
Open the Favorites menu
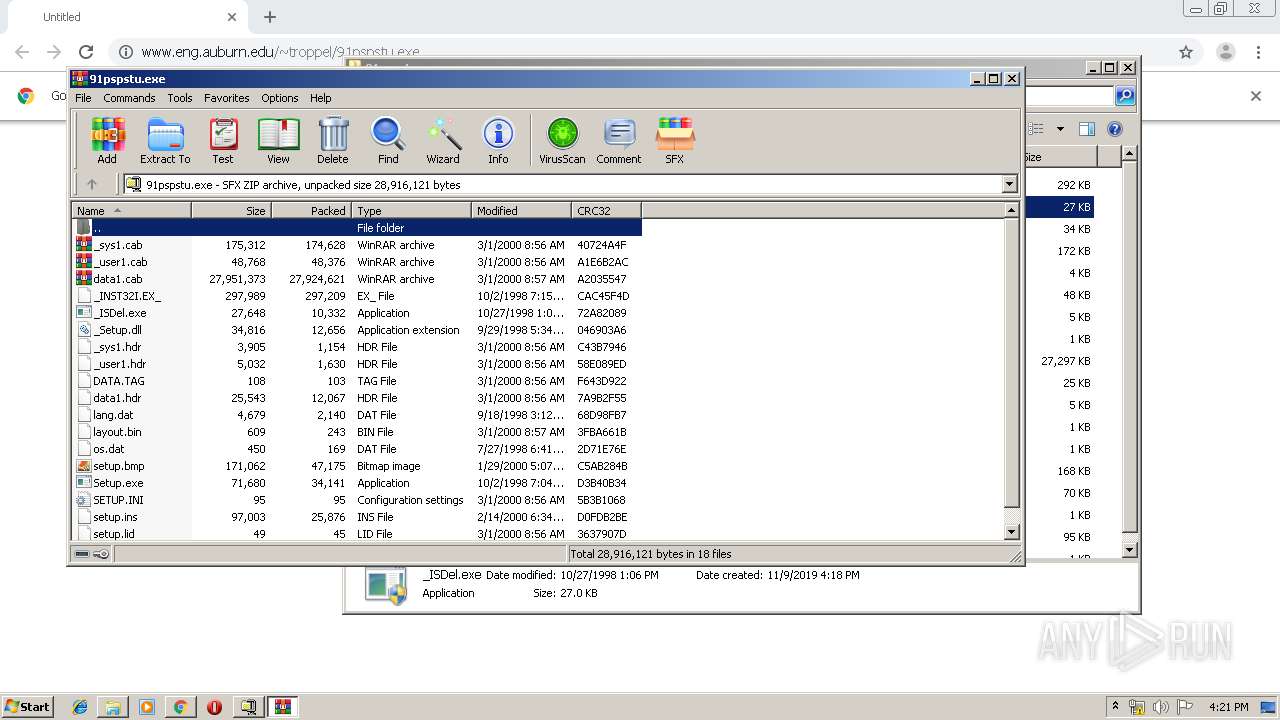point(227,98)
